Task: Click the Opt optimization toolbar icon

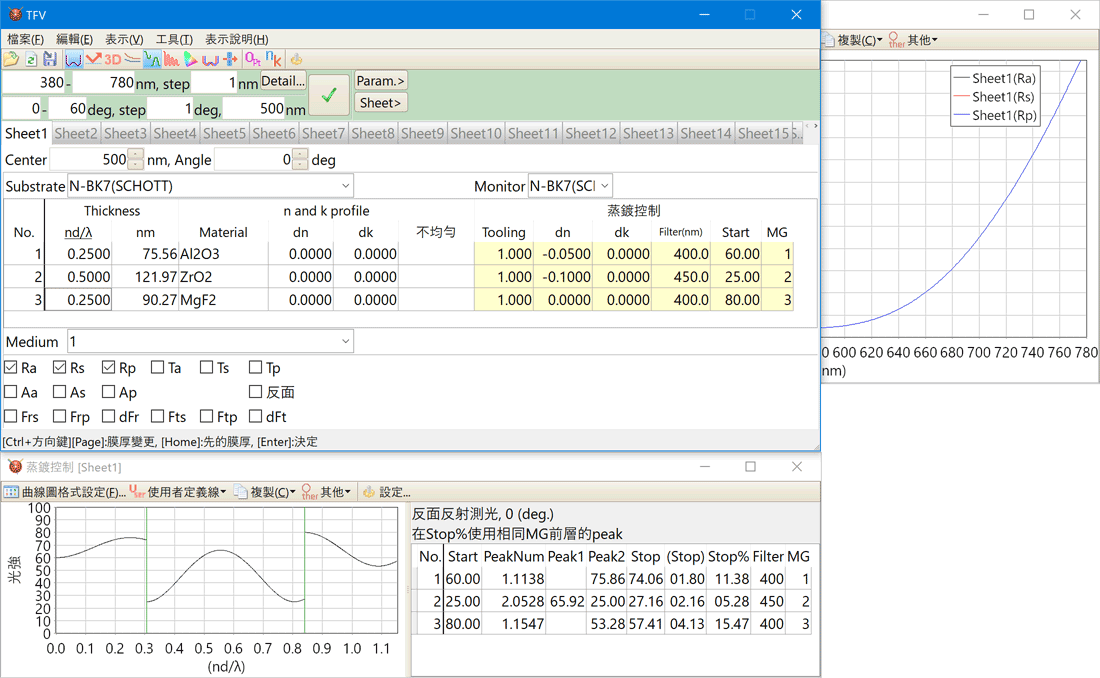Action: [x=253, y=60]
